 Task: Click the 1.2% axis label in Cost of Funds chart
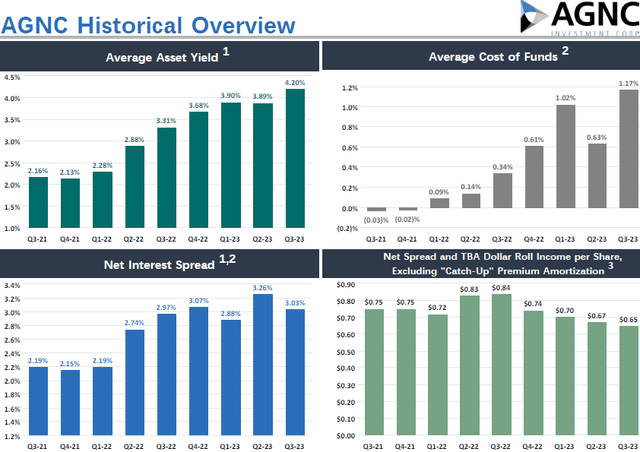click(x=350, y=88)
